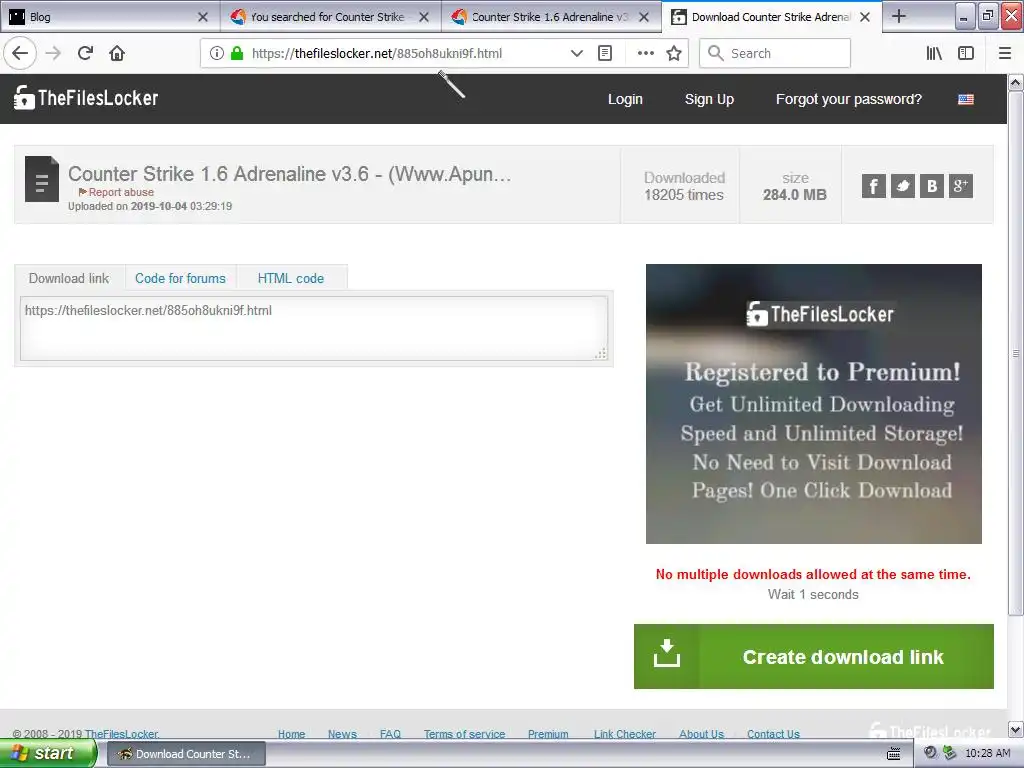Screen dimensions: 1024x768
Task: Open the News footer link
Action: coord(342,734)
